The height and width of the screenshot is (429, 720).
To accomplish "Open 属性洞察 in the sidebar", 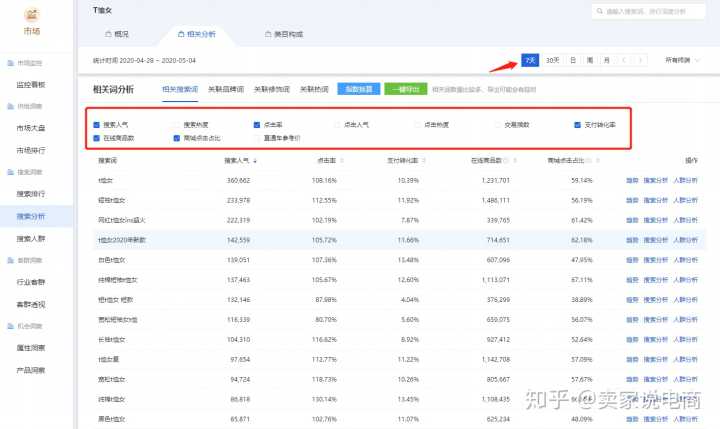I will tap(31, 348).
